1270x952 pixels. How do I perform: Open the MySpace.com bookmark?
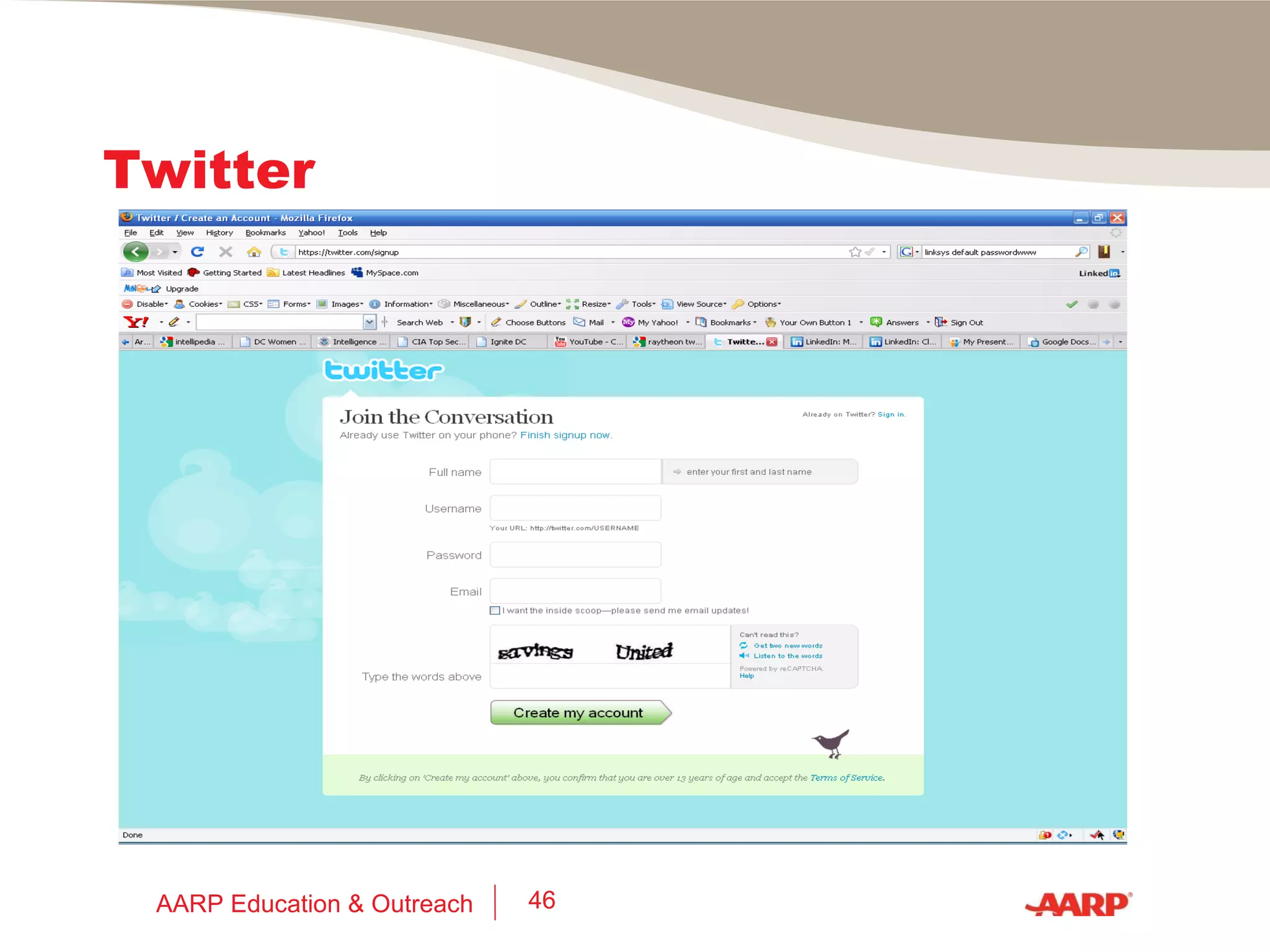(x=384, y=272)
